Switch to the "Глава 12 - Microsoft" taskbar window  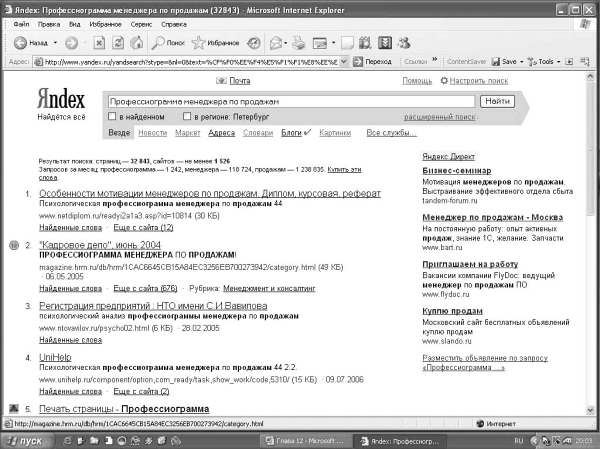(305, 441)
